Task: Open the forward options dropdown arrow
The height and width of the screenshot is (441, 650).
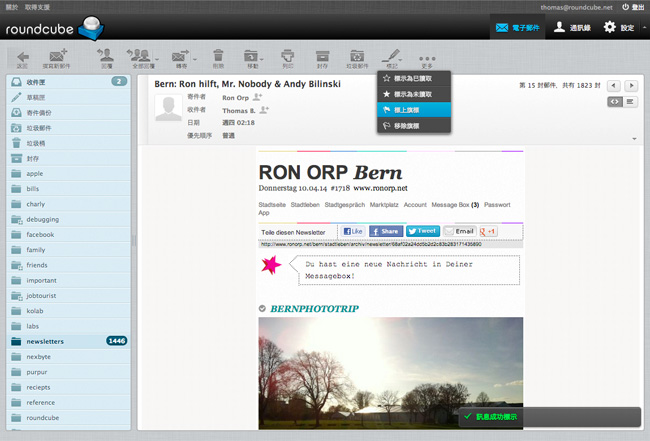Action: point(194,59)
